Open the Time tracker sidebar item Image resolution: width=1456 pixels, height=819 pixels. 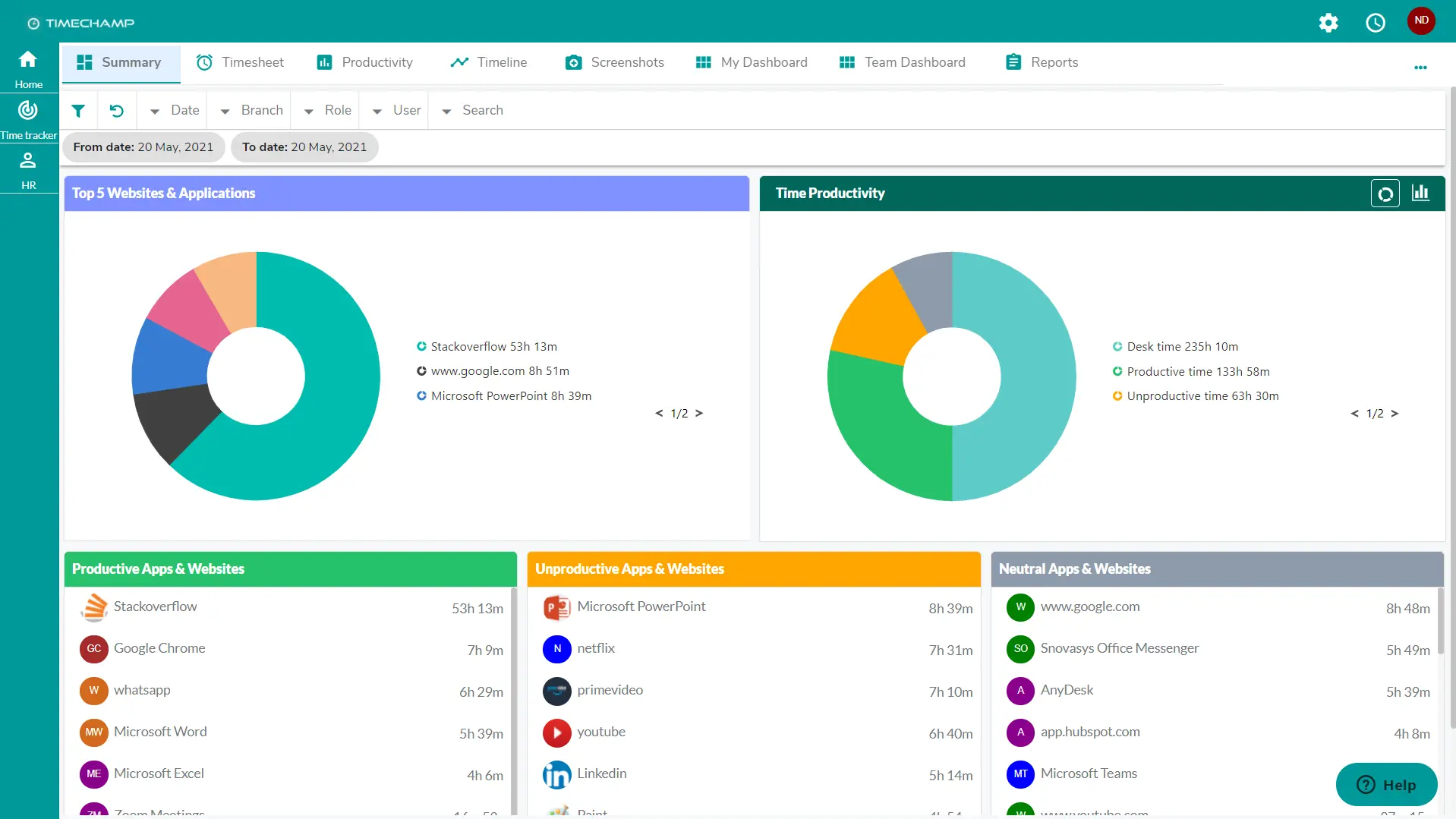[28, 119]
